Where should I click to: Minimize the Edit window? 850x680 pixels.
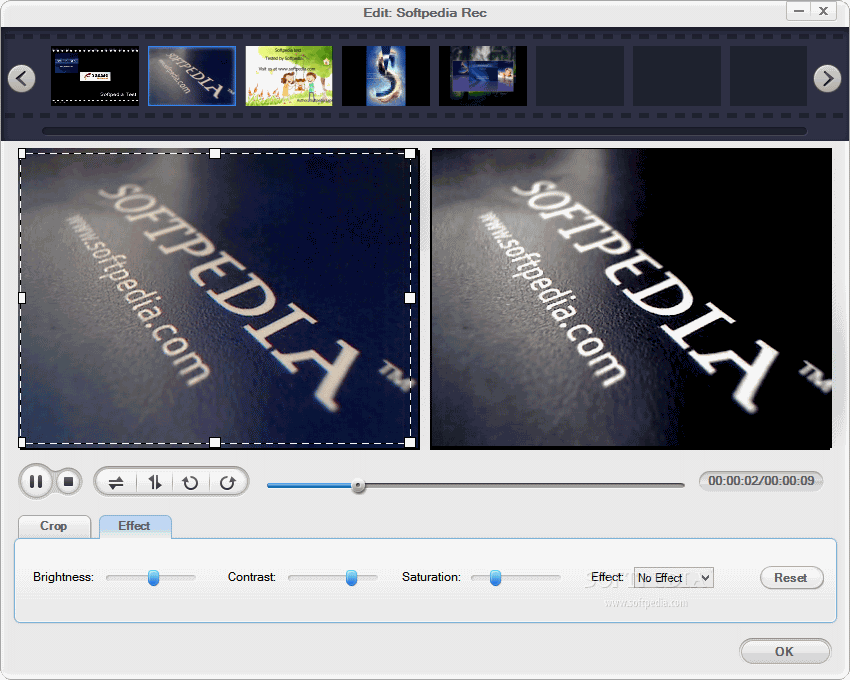799,11
